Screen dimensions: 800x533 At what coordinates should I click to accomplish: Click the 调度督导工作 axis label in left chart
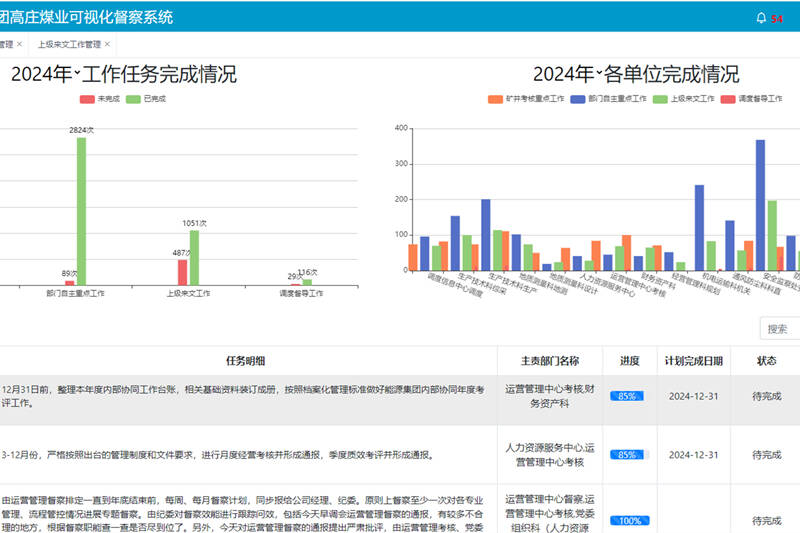click(x=302, y=293)
